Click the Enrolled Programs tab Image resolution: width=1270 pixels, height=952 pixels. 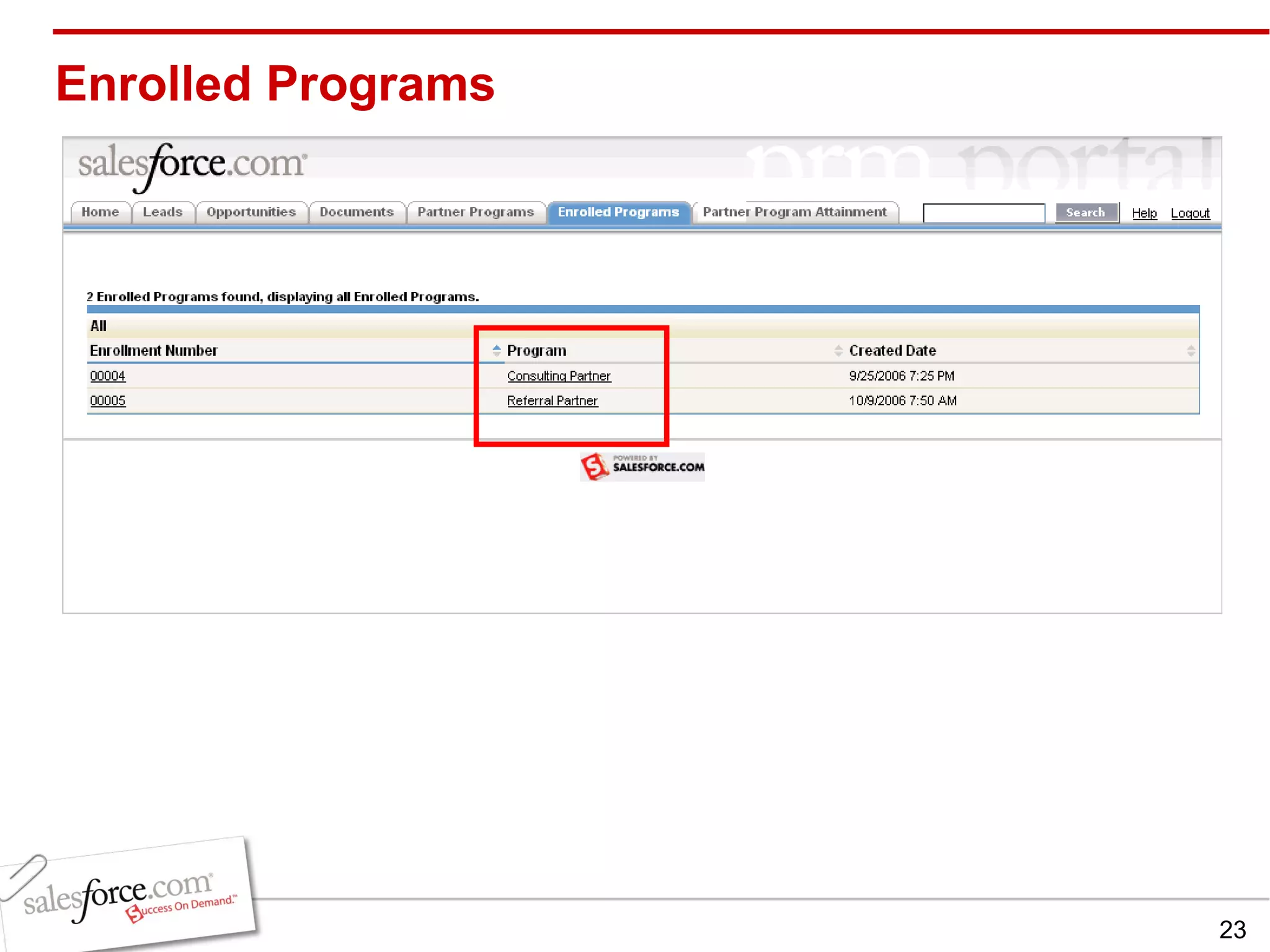[618, 212]
